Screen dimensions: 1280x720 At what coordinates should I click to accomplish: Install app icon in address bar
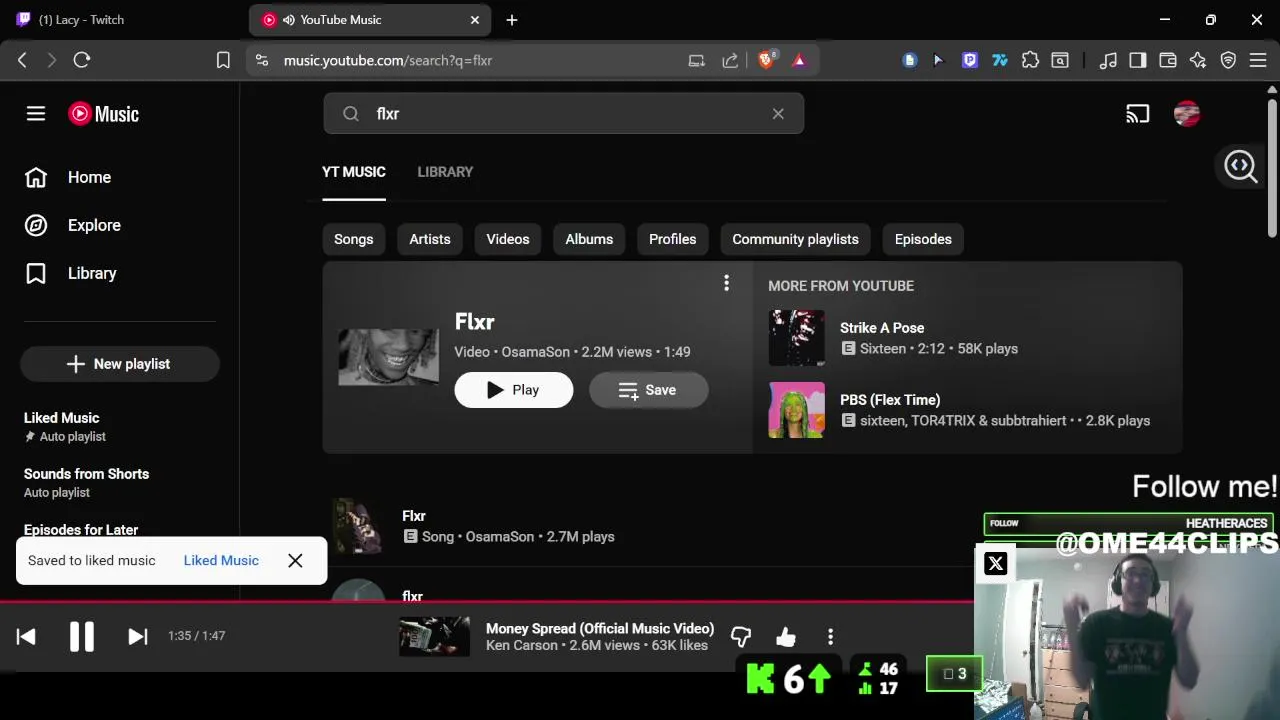pyautogui.click(x=697, y=60)
